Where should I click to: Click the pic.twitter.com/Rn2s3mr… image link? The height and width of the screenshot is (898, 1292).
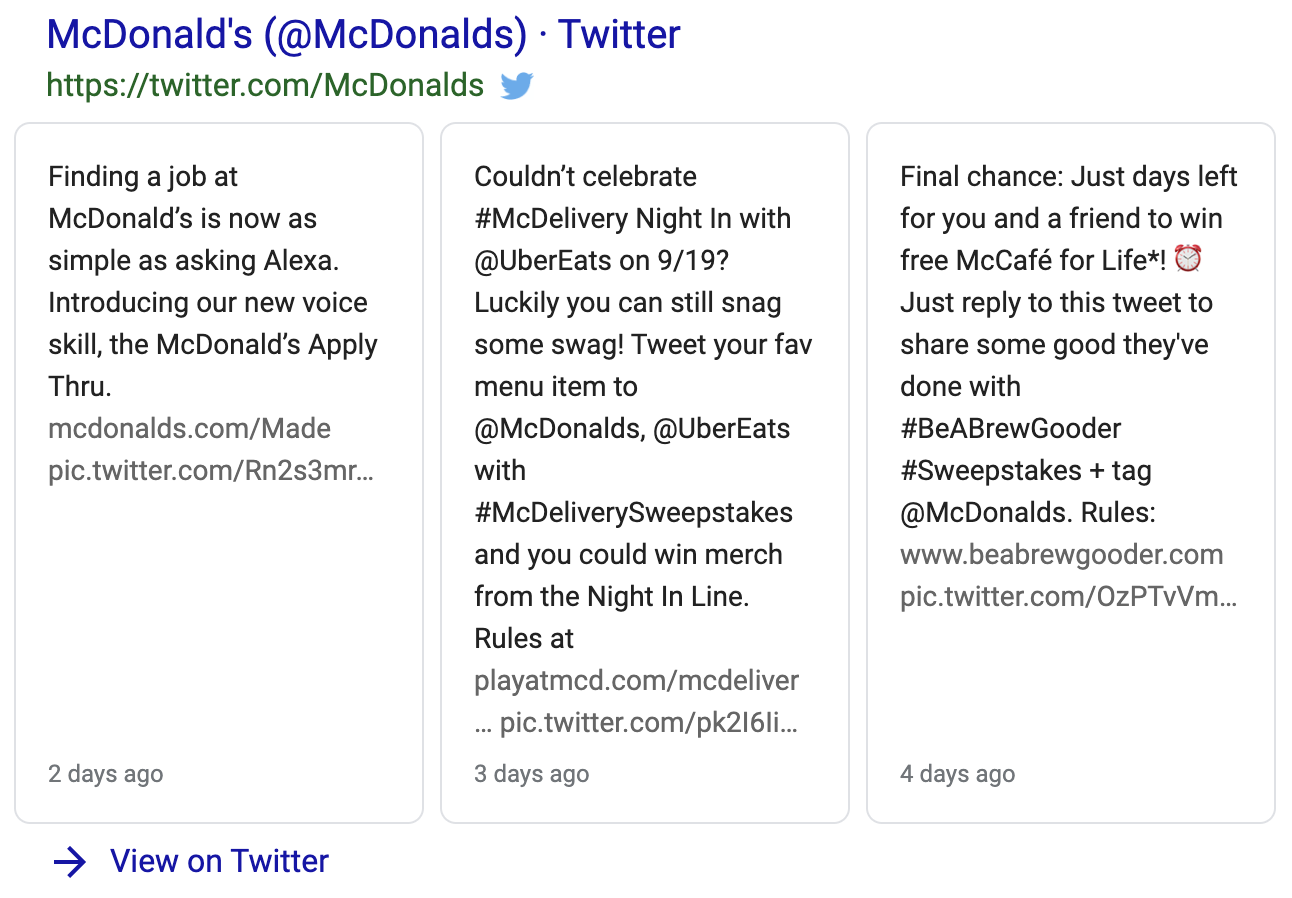click(x=211, y=471)
